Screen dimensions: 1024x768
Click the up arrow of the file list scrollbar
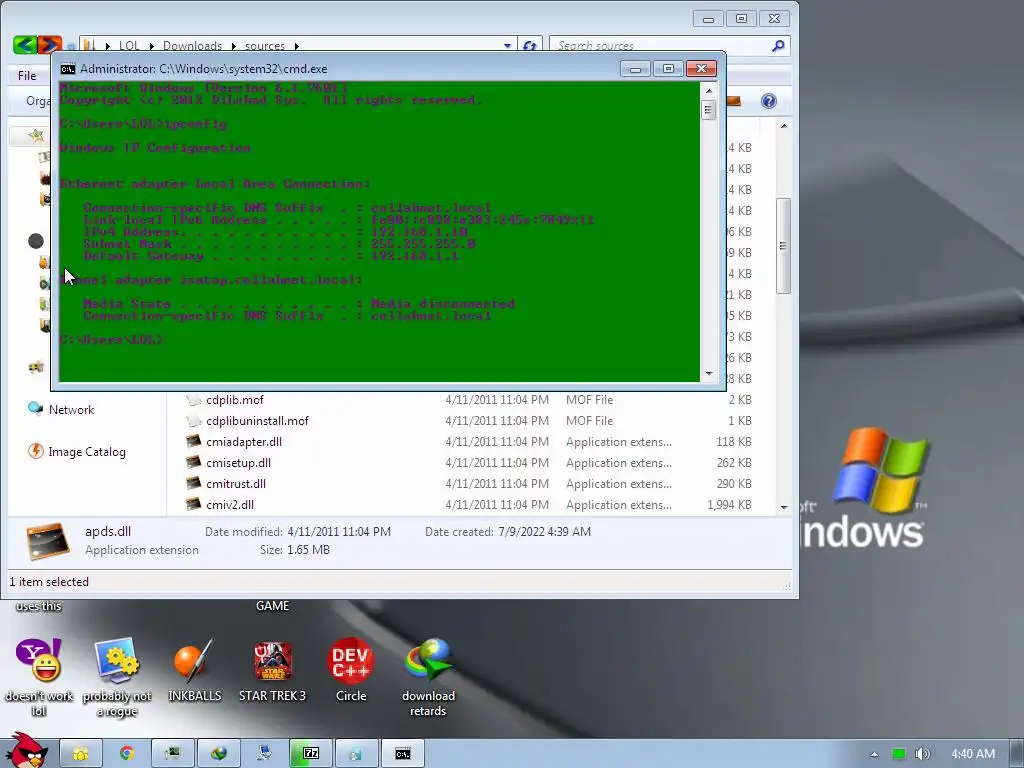click(784, 126)
